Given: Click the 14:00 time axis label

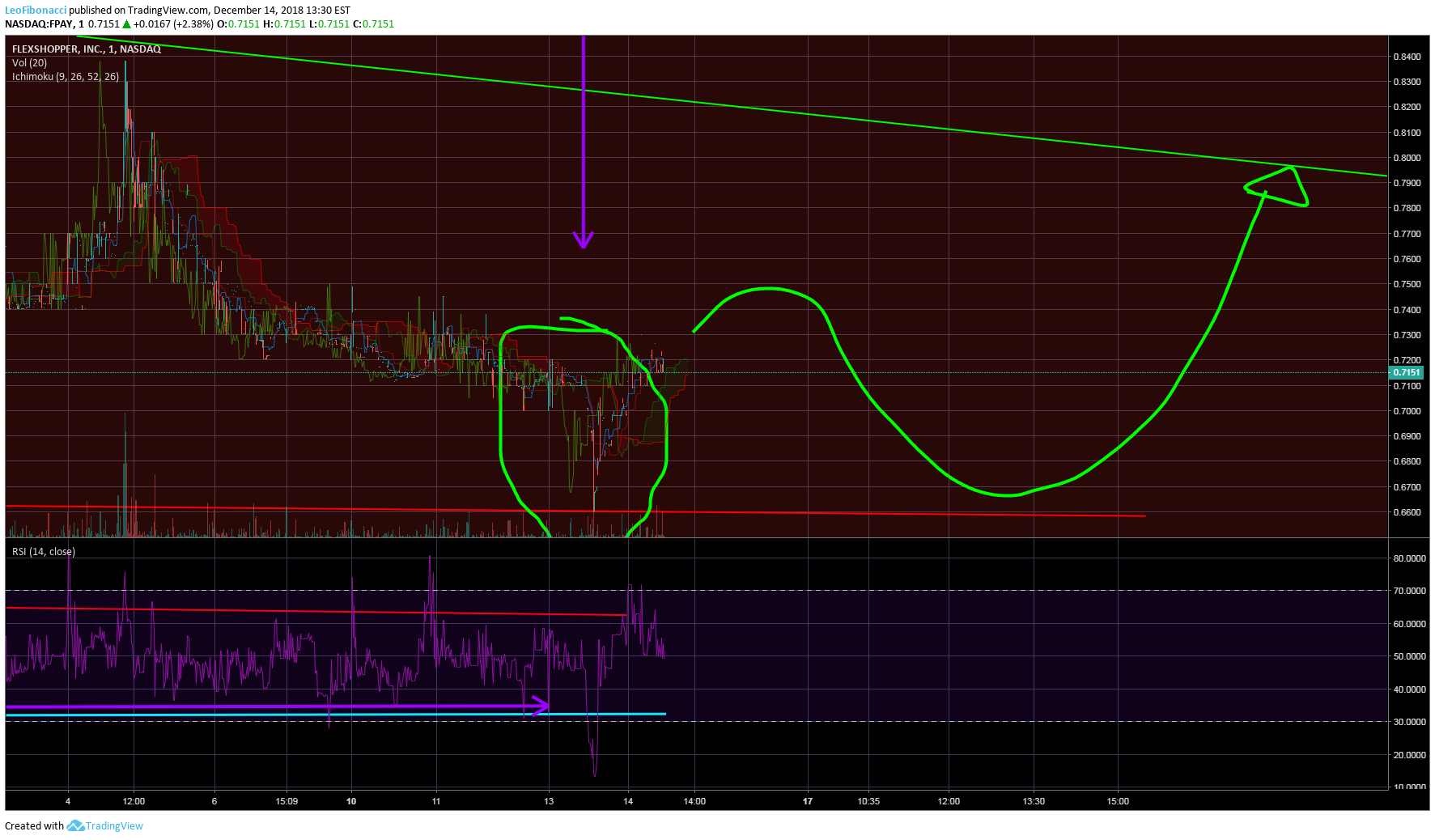Looking at the screenshot, I should (x=694, y=801).
